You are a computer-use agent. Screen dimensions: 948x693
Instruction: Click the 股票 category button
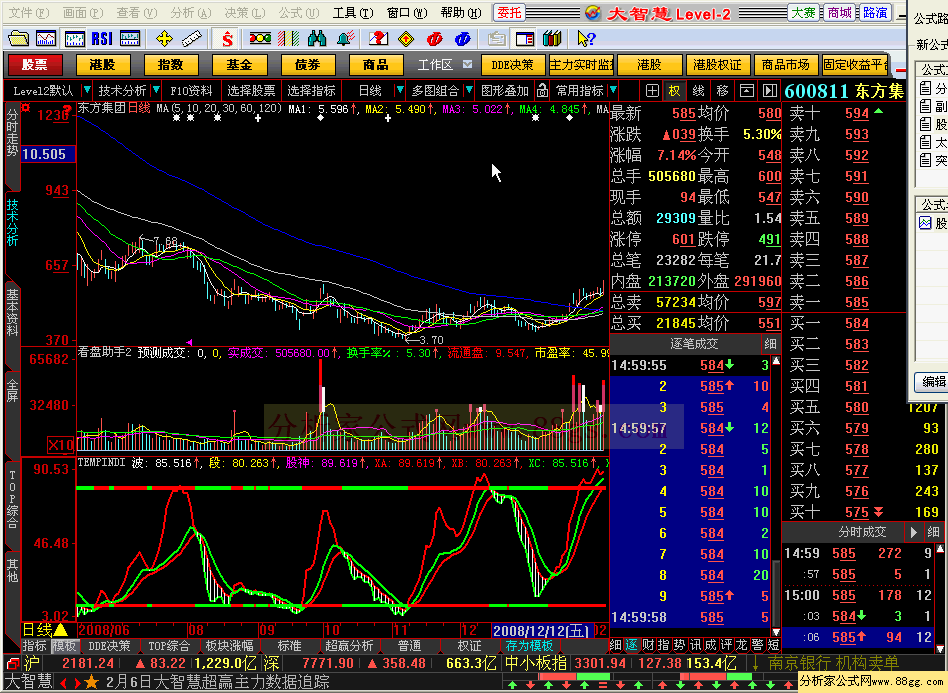[35, 64]
